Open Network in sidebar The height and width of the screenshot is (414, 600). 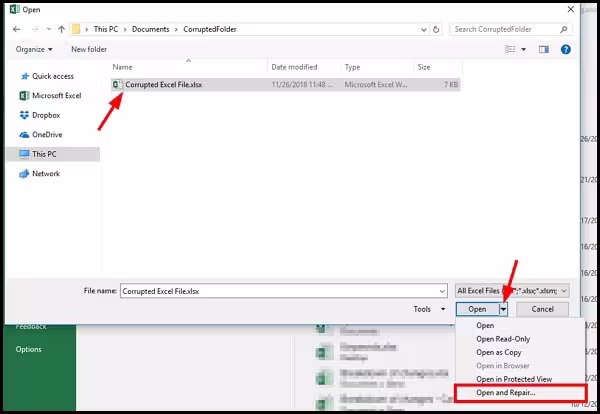pyautogui.click(x=40, y=174)
